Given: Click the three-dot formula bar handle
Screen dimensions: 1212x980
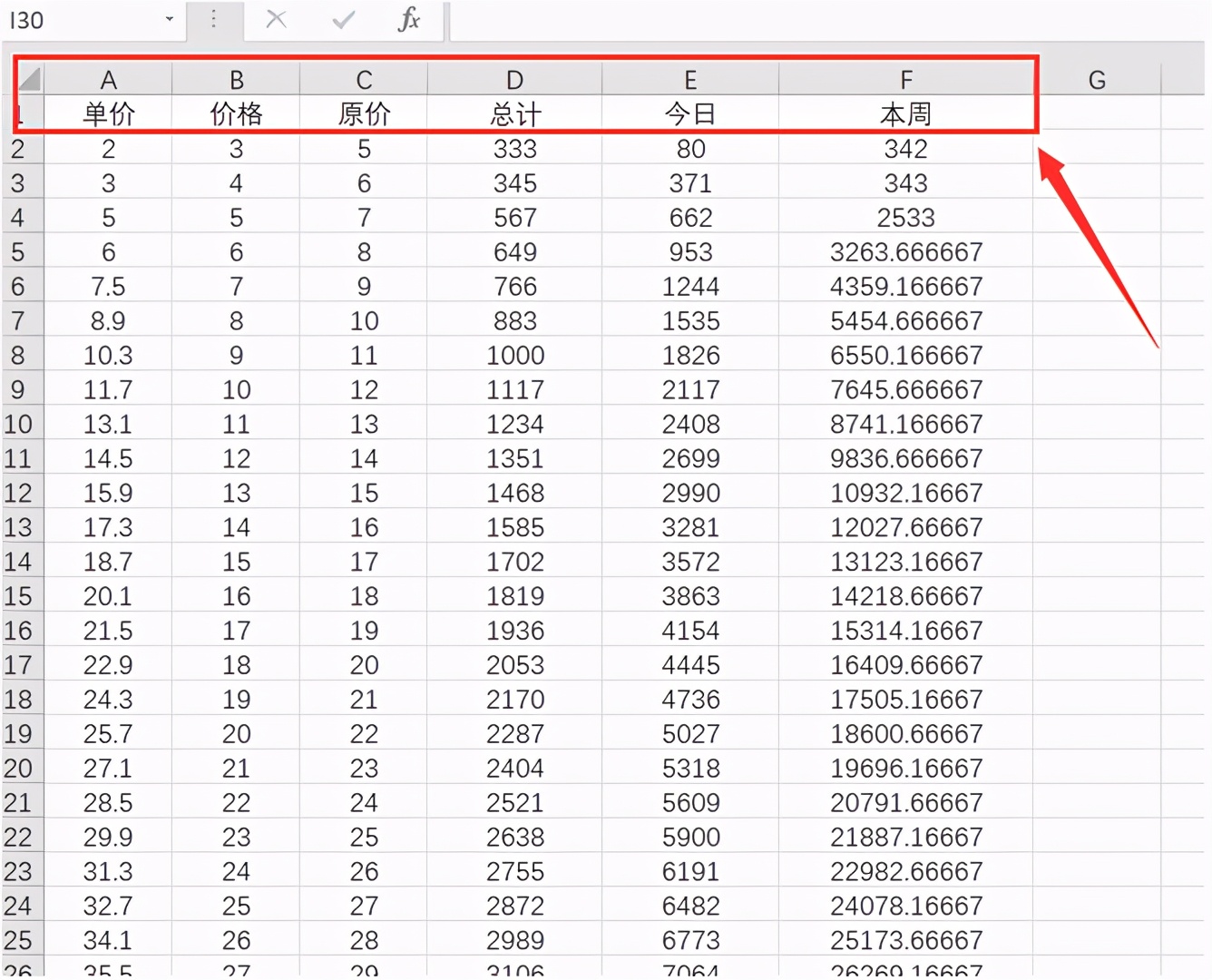Looking at the screenshot, I should click(x=214, y=19).
